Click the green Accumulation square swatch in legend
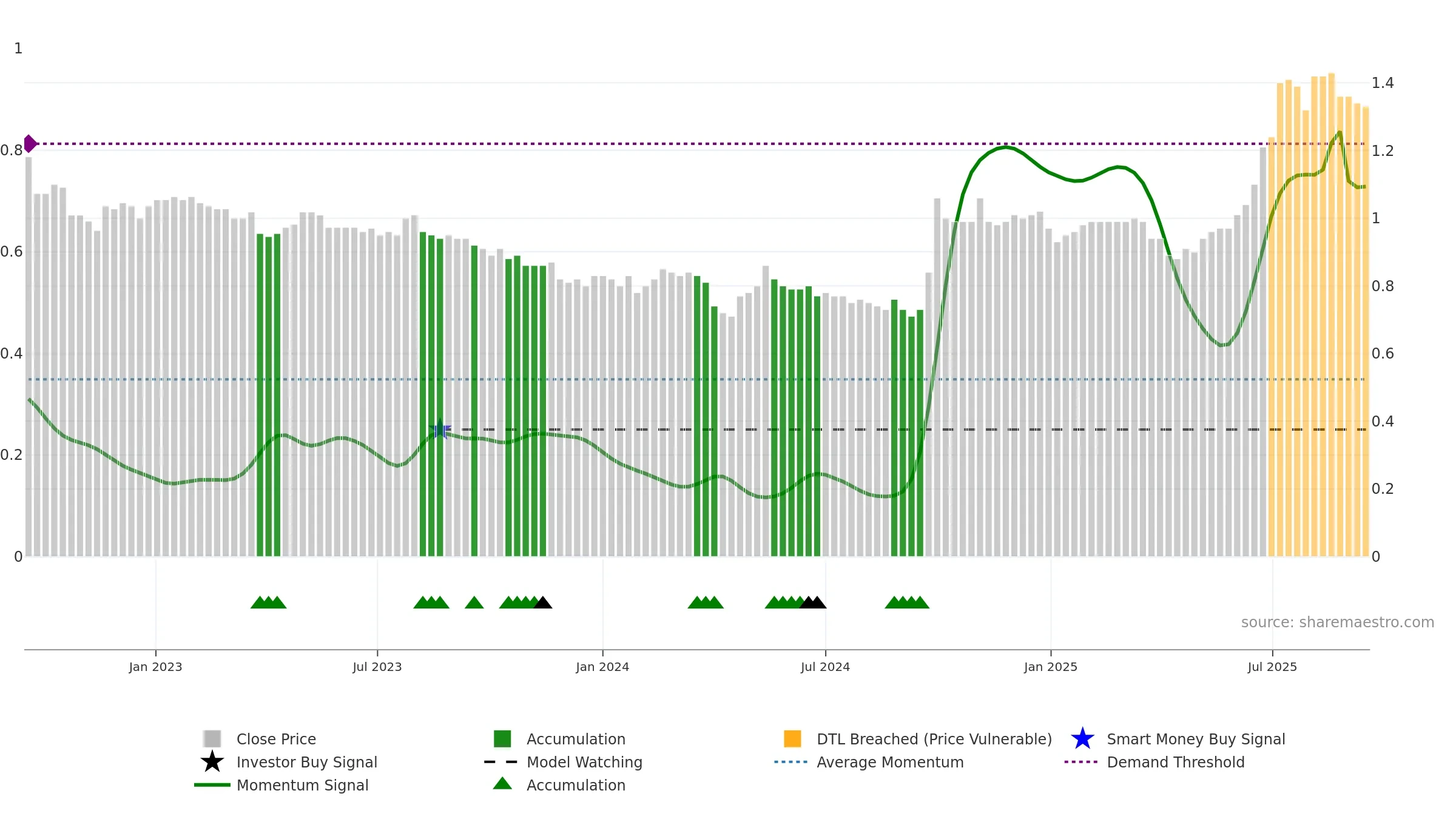1456x819 pixels. click(x=502, y=739)
